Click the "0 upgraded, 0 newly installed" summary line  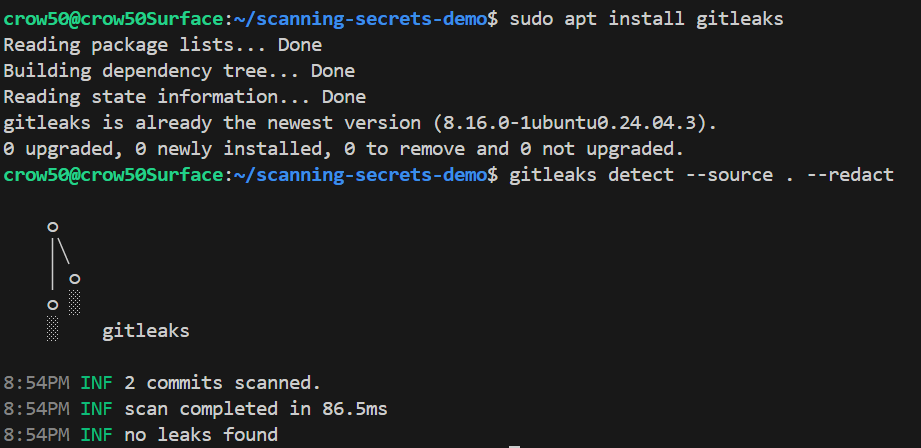coord(343,149)
